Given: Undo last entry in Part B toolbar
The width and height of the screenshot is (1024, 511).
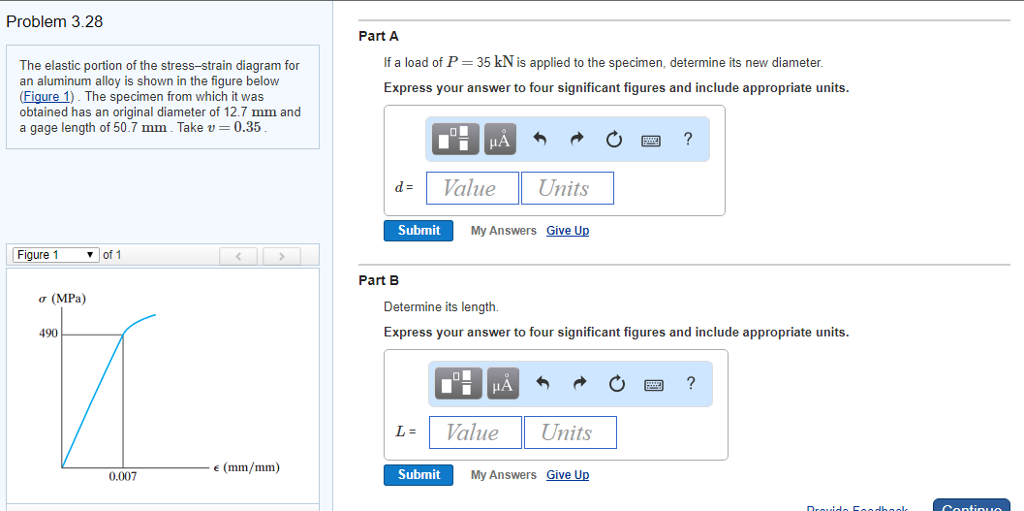Looking at the screenshot, I should 542,384.
